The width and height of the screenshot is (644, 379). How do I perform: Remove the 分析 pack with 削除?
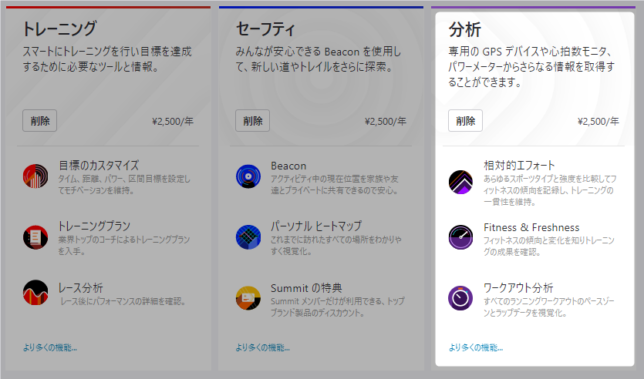click(x=465, y=121)
